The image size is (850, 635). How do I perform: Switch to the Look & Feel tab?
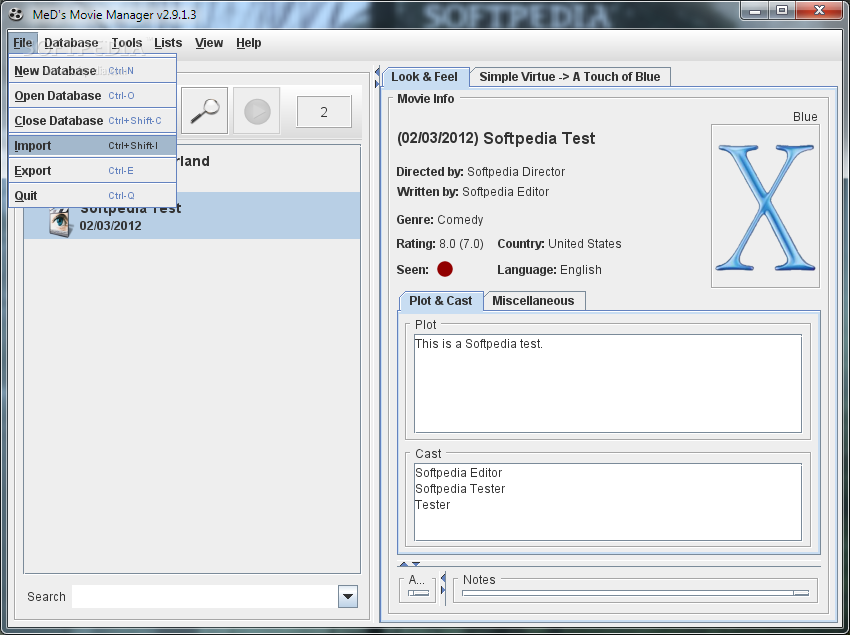(424, 77)
